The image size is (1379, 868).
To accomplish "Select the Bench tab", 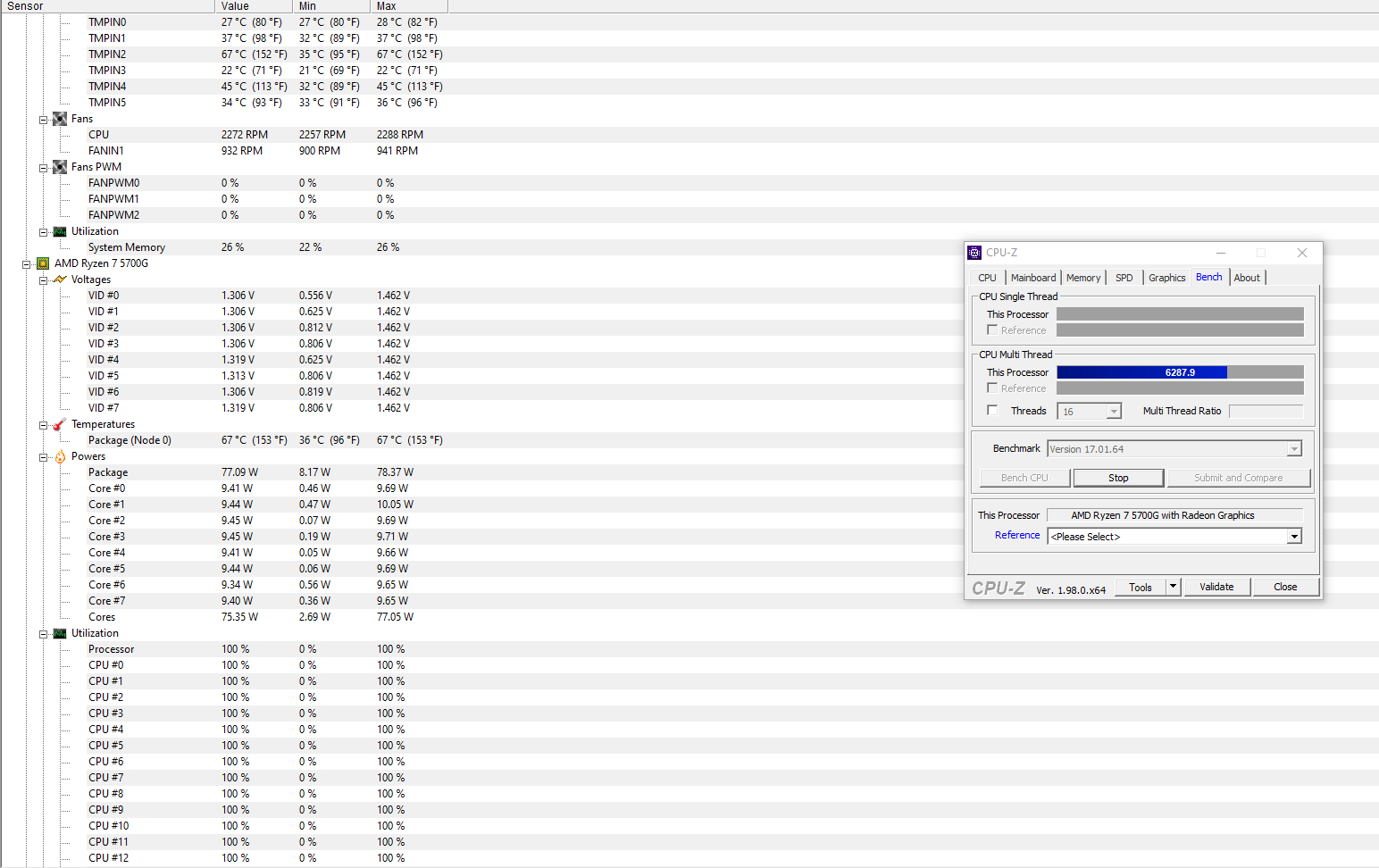I will click(x=1209, y=277).
